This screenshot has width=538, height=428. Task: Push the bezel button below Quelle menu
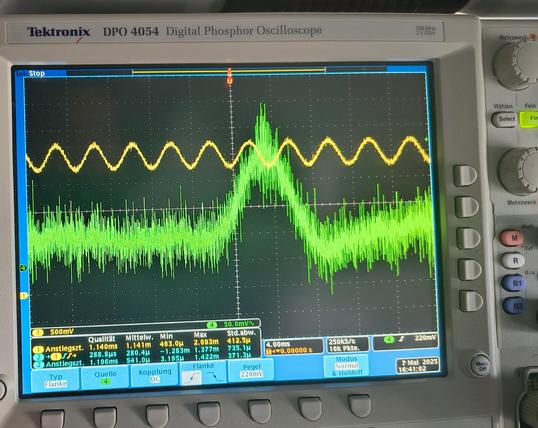click(105, 417)
